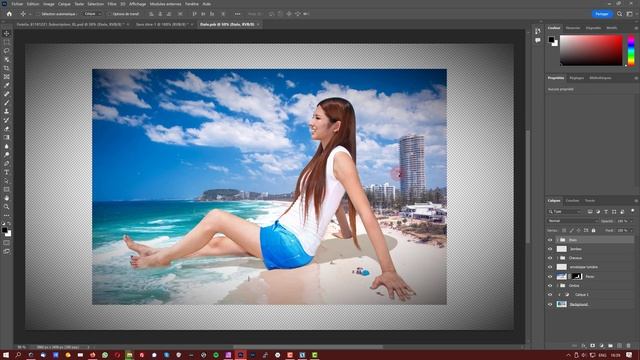Toggle layer filtering switch in Calques panel
The image size is (640, 360).
coord(632,211)
